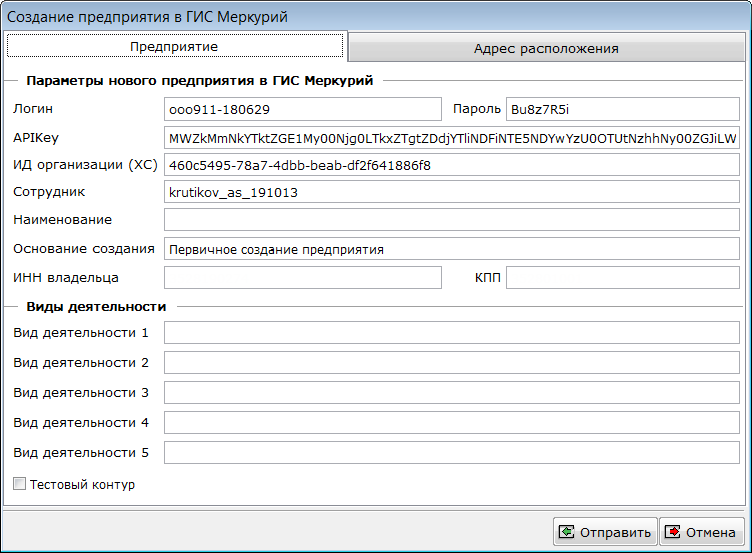This screenshot has width=752, height=553.
Task: Click the Наименование label
Action: 62,220
